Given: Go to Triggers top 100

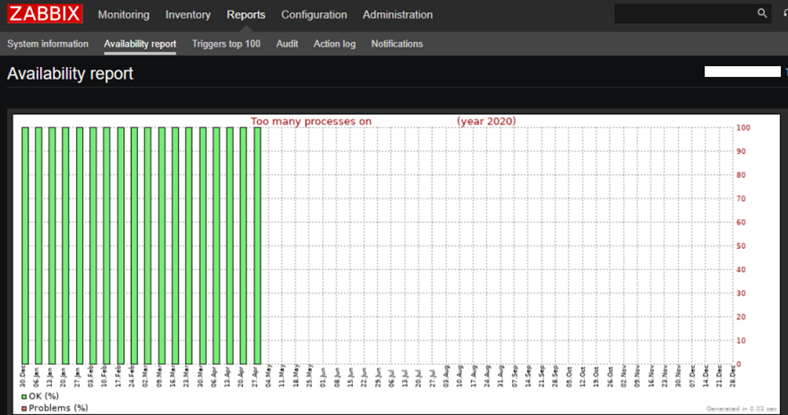Looking at the screenshot, I should (226, 44).
